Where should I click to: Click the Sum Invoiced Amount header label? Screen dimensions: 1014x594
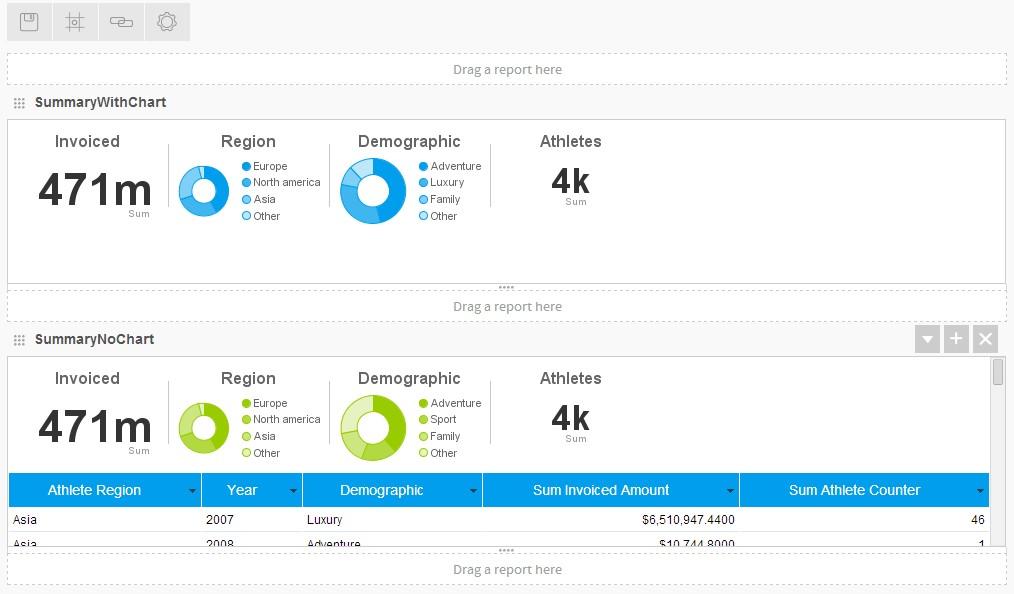(x=601, y=490)
